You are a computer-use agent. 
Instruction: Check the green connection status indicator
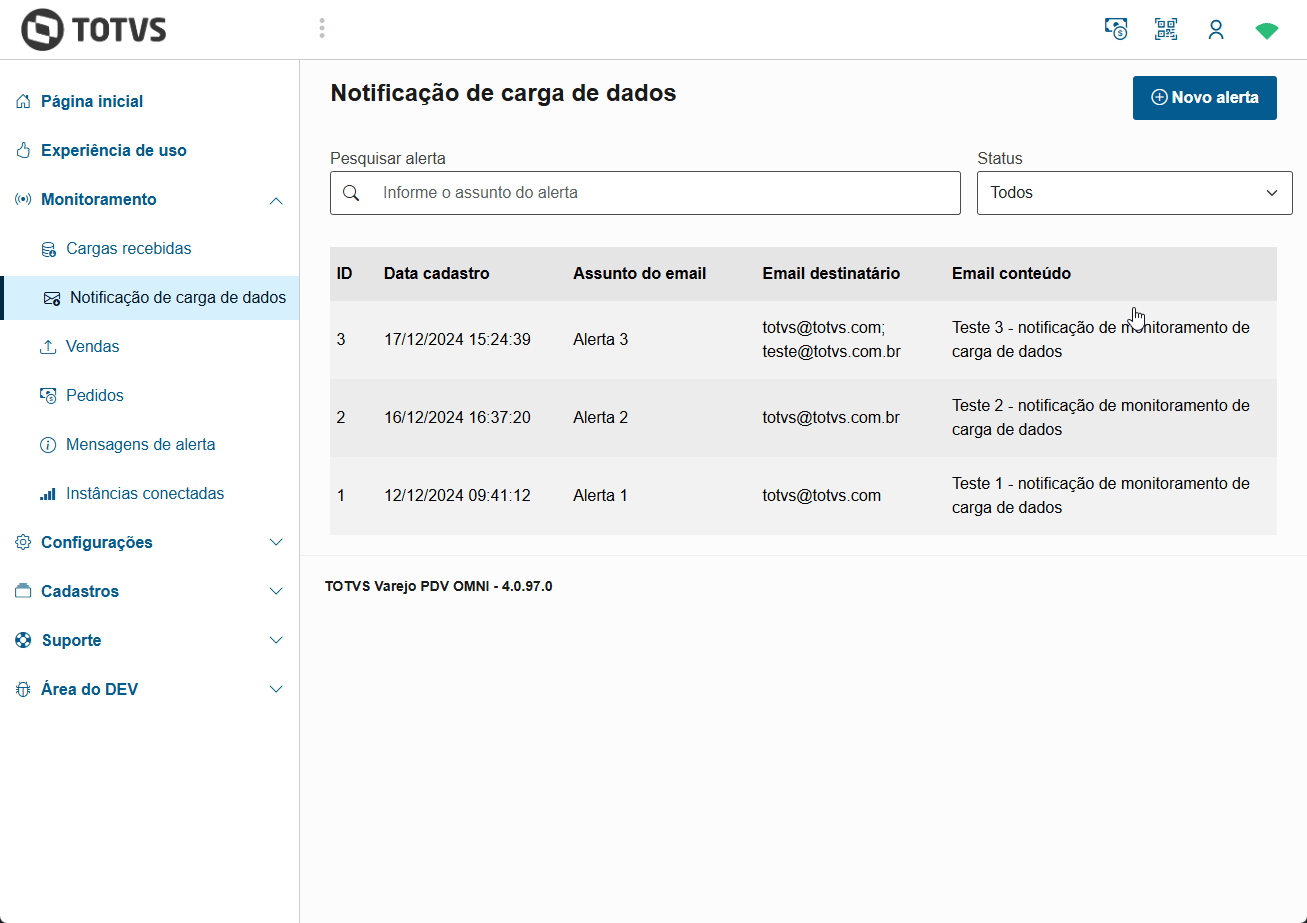(x=1267, y=30)
